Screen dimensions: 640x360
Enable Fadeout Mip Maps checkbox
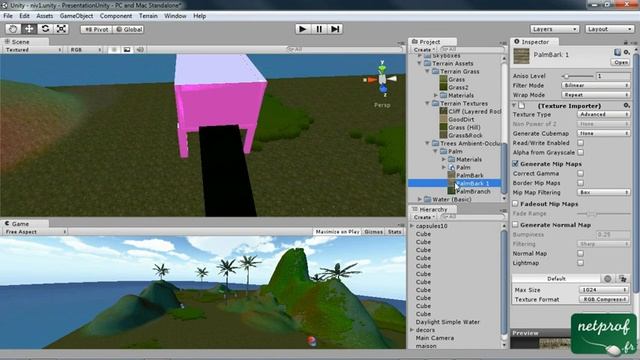516,204
